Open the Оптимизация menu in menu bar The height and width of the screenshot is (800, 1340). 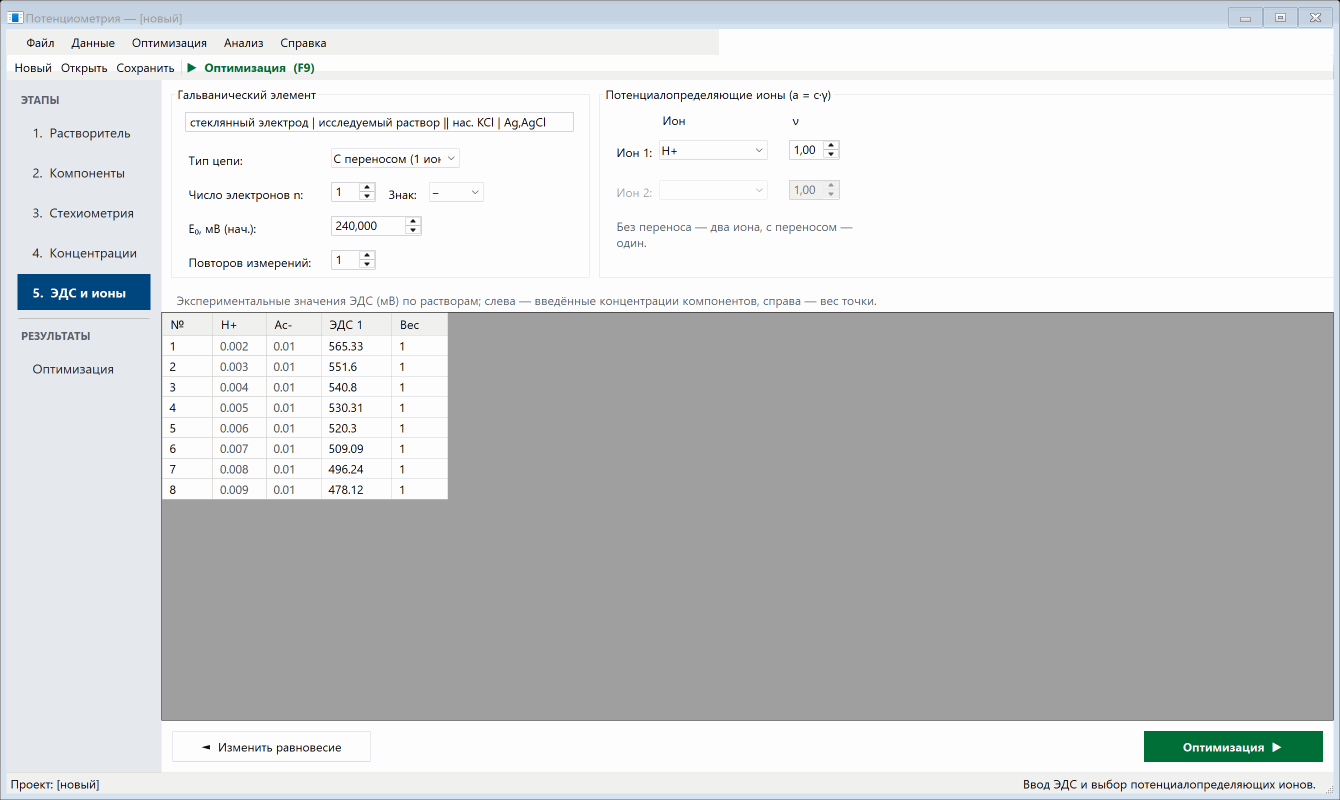[169, 43]
